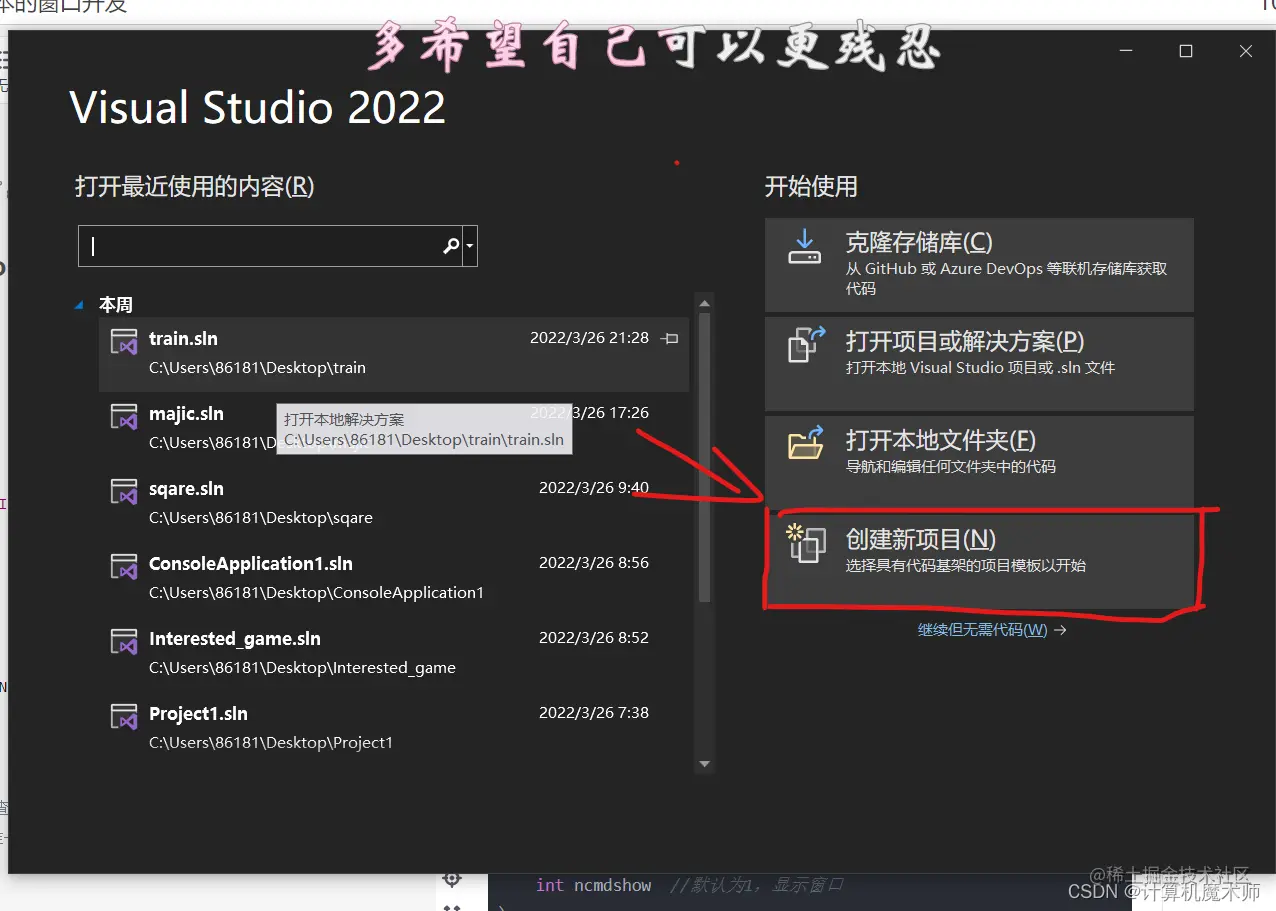Click the solution icon next to train.sln
Screen dimensions: 1276x911
124,339
